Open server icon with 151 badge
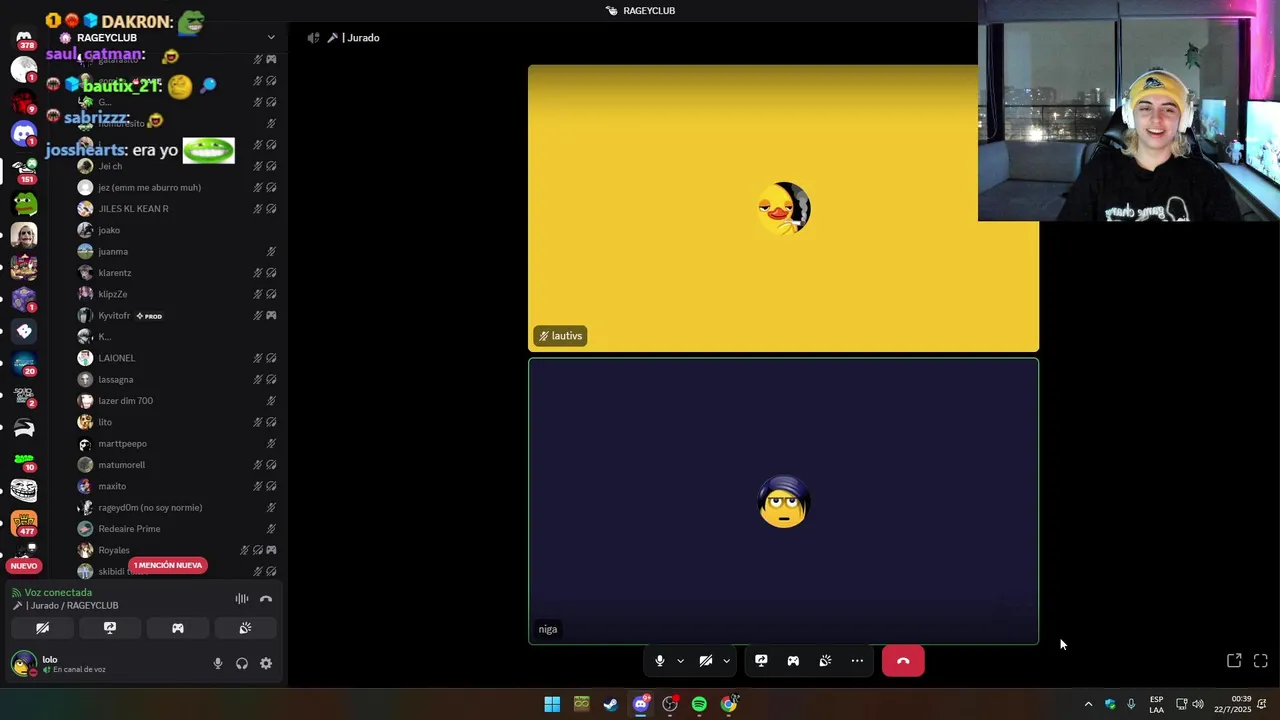Viewport: 1280px width, 720px height. point(24,171)
